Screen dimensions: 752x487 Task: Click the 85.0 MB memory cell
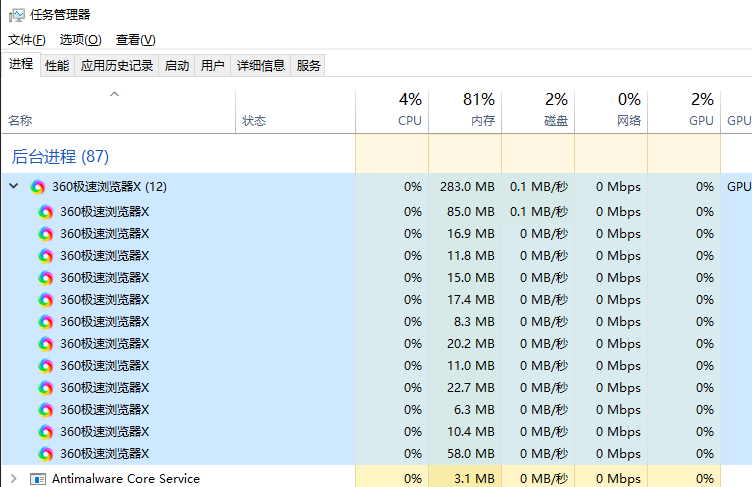(x=465, y=212)
